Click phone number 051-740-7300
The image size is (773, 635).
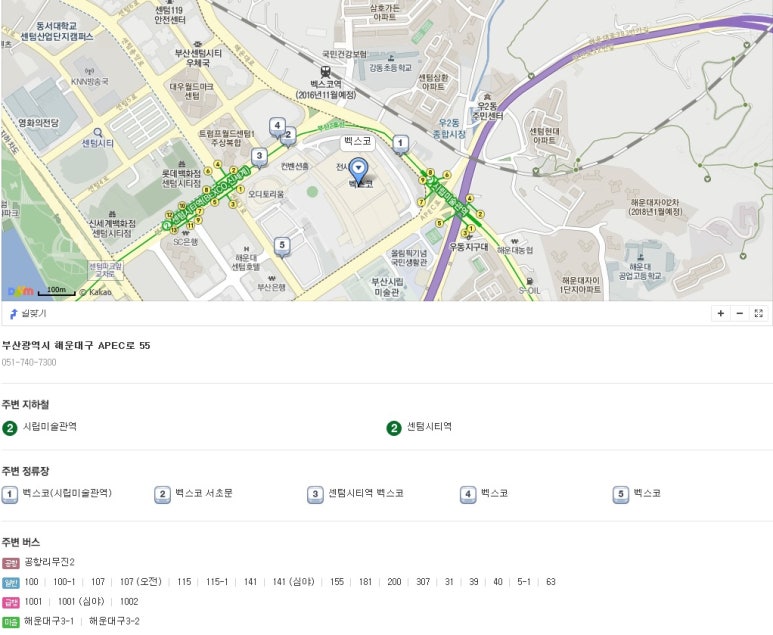(x=29, y=362)
